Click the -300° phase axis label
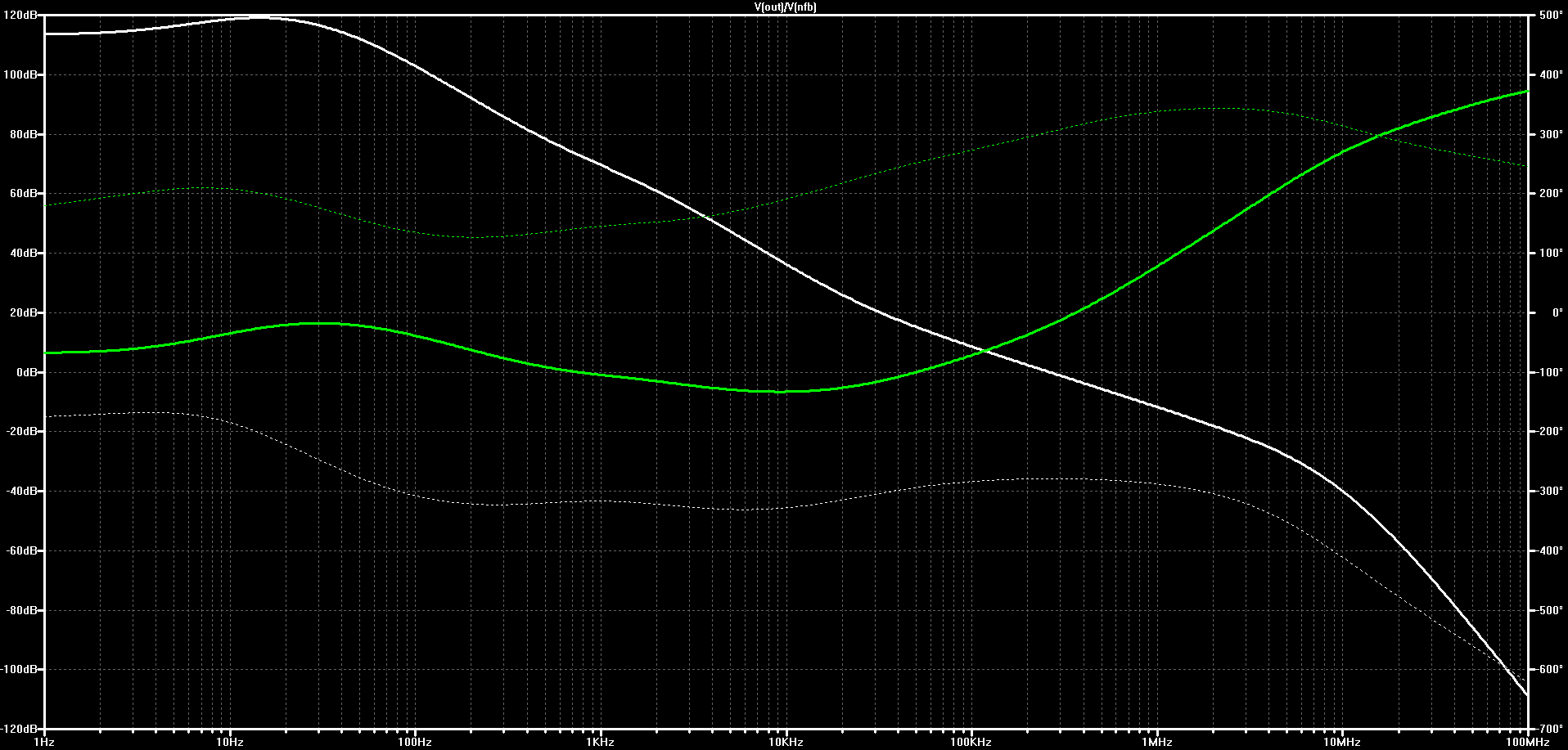Image resolution: width=1568 pixels, height=750 pixels. point(1549,491)
